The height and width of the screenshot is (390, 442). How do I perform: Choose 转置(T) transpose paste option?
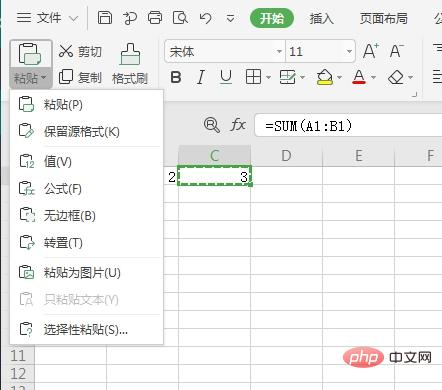(87, 242)
